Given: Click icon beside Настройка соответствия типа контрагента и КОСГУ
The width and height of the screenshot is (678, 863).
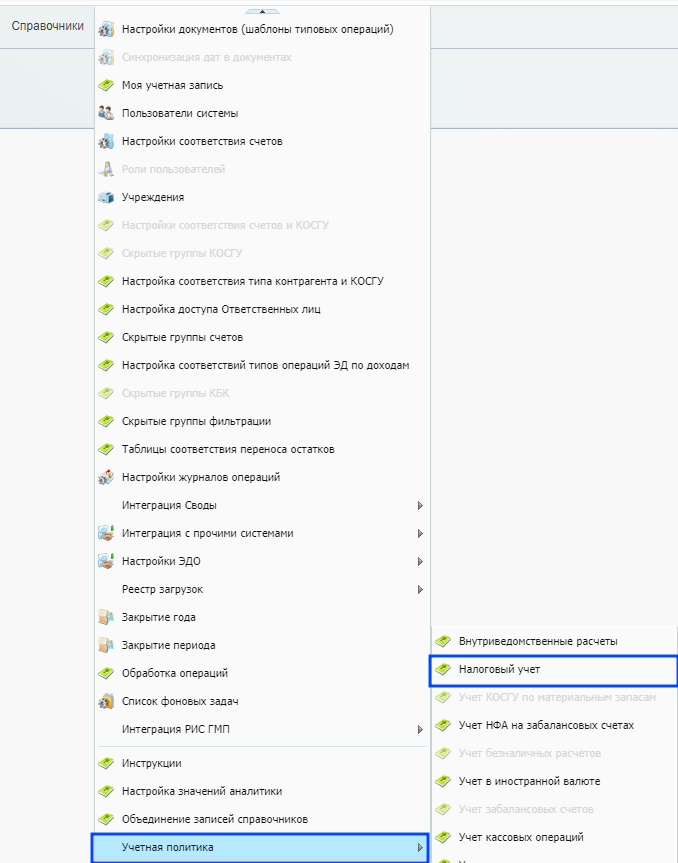Looking at the screenshot, I should coord(106,281).
